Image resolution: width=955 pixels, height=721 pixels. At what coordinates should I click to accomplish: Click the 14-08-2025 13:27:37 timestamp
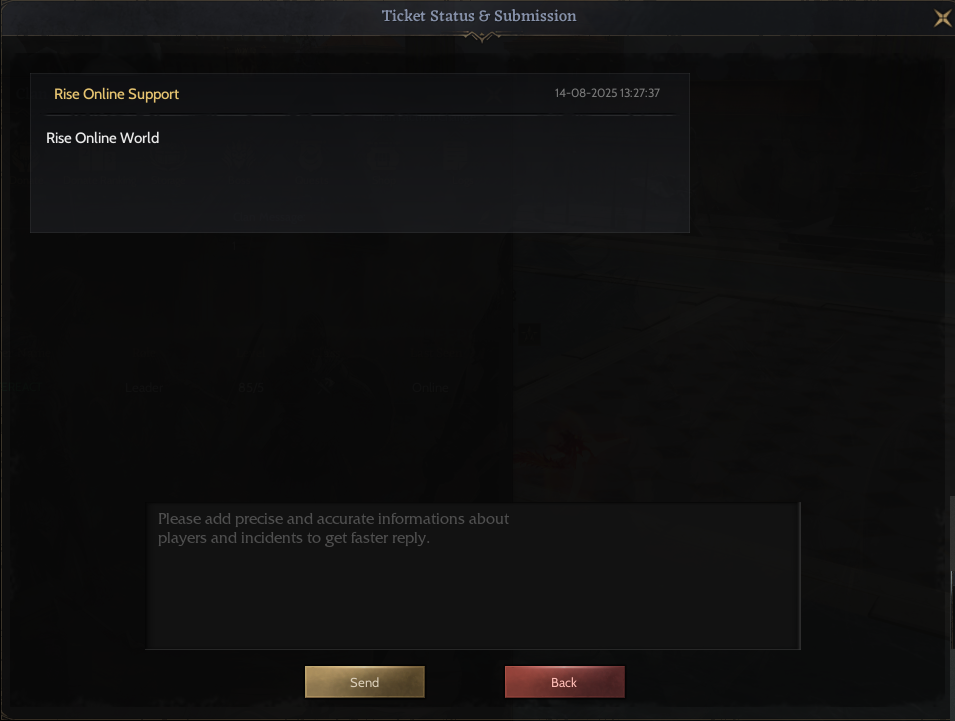[607, 93]
